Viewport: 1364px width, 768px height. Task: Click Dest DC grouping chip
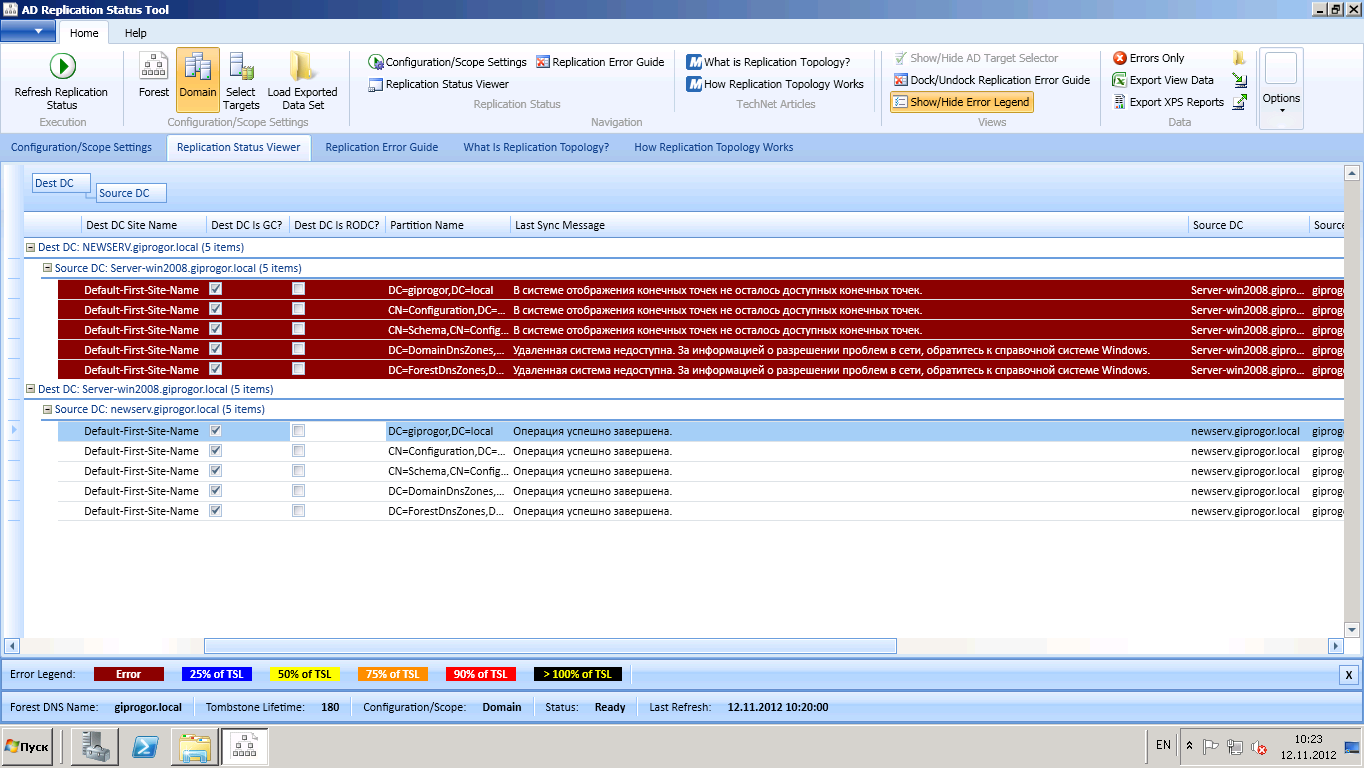(x=60, y=183)
